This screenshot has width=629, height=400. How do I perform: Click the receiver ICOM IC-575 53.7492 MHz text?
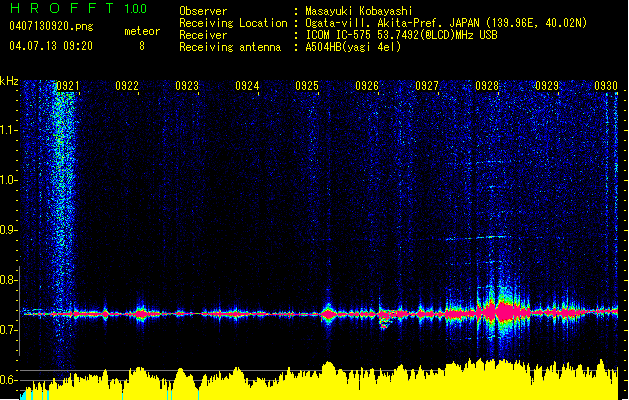401,35
